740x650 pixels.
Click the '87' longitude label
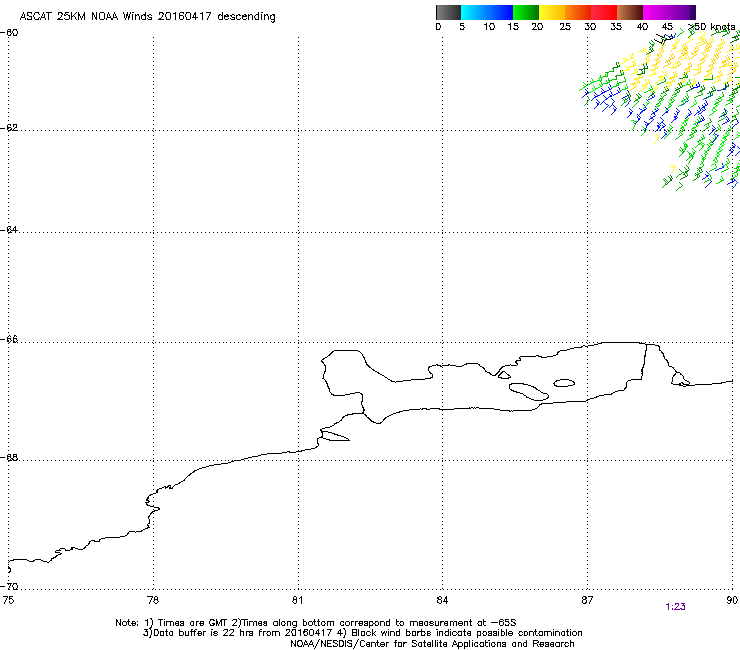587,600
